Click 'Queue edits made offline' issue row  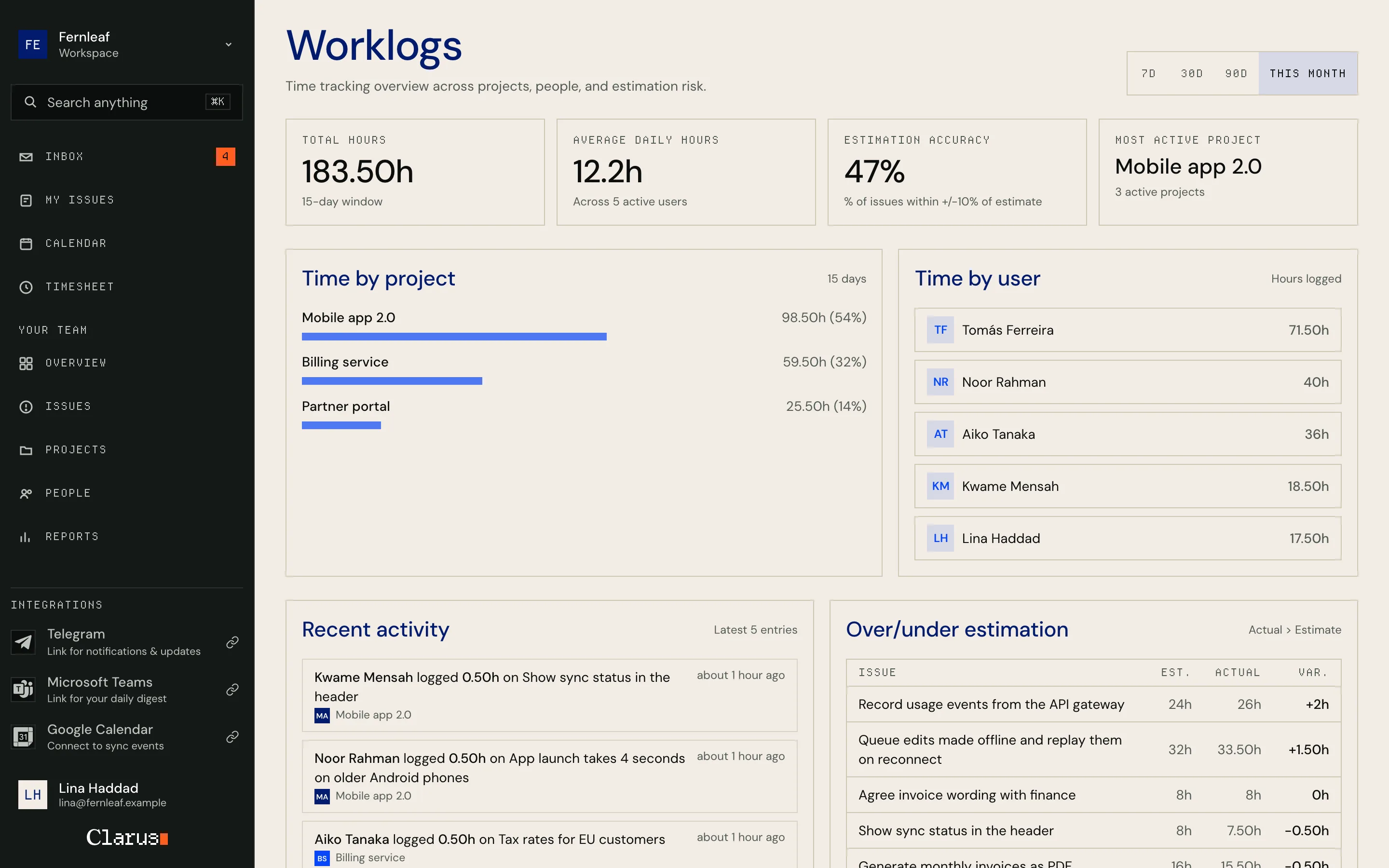[1093, 750]
